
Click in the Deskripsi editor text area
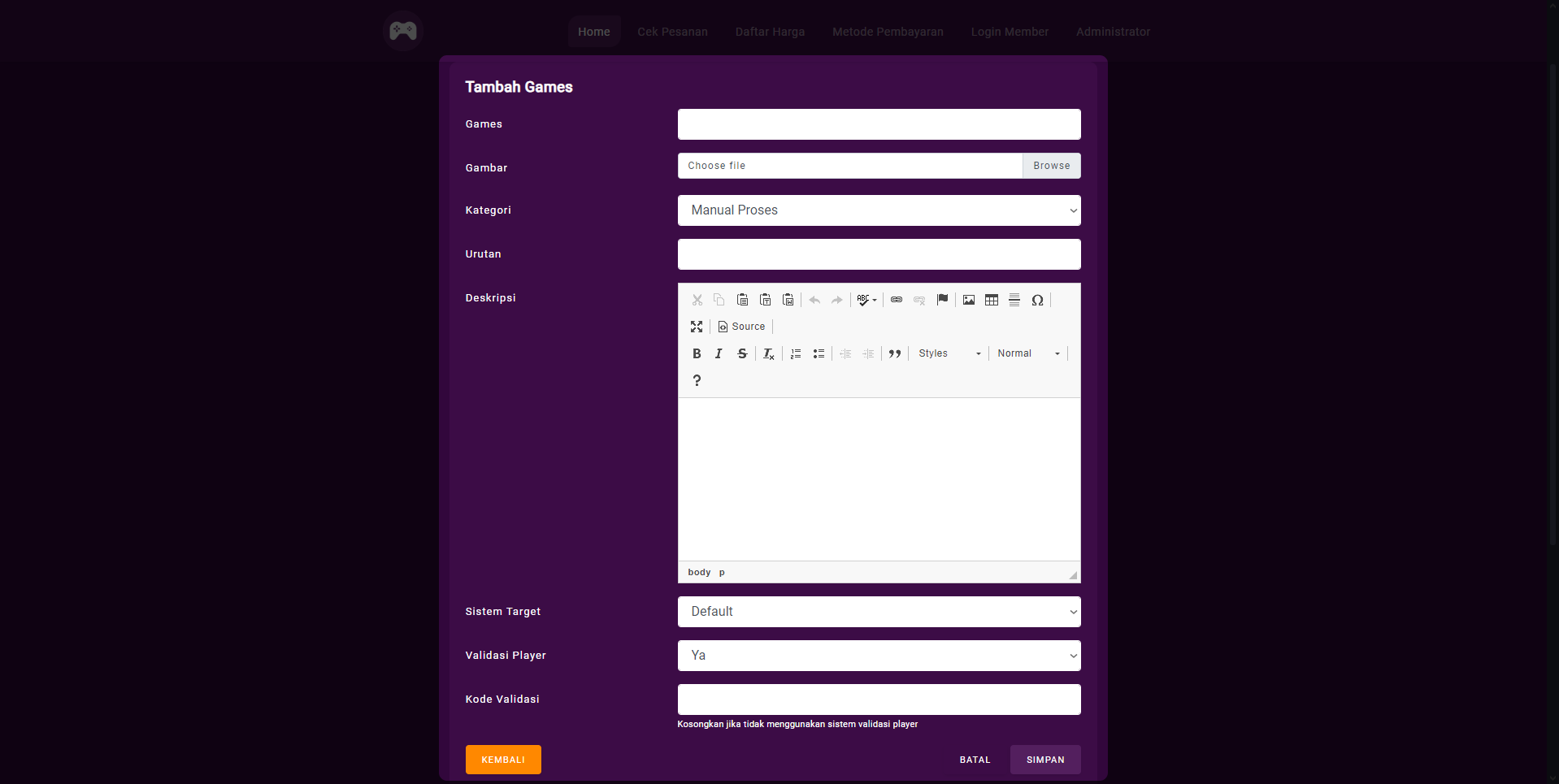click(x=879, y=479)
